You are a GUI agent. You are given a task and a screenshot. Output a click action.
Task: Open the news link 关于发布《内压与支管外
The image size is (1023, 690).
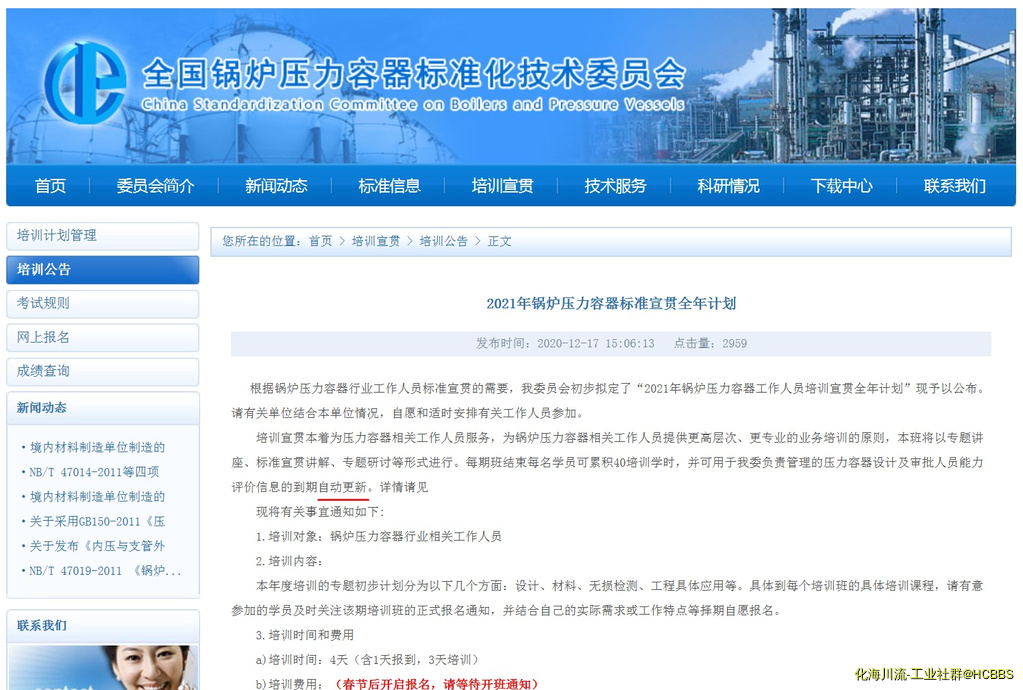click(x=97, y=547)
